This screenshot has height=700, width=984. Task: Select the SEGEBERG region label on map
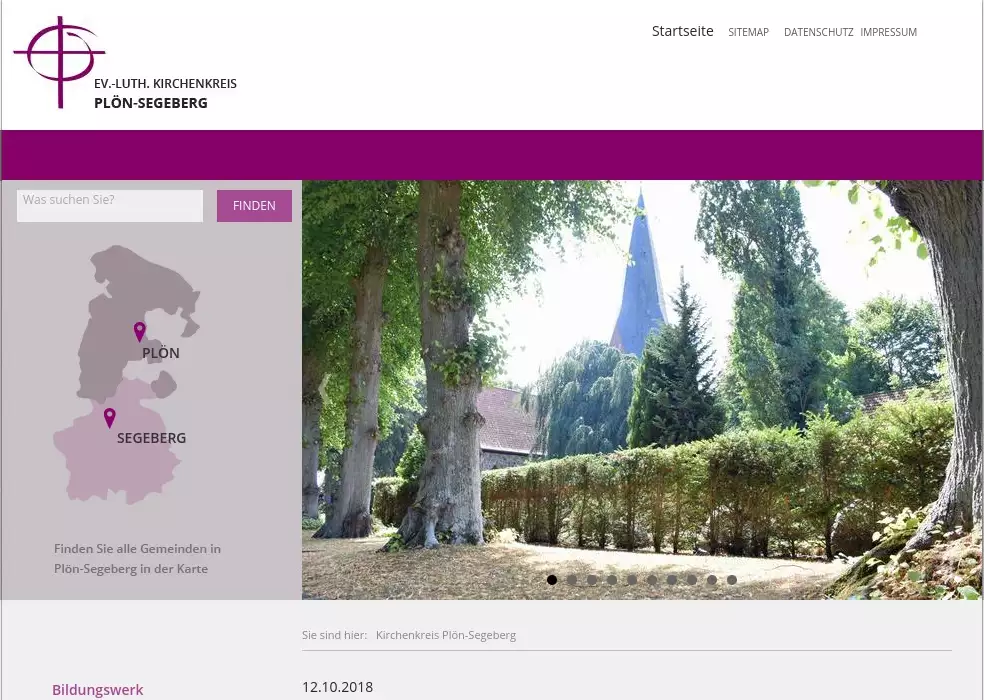tap(151, 438)
